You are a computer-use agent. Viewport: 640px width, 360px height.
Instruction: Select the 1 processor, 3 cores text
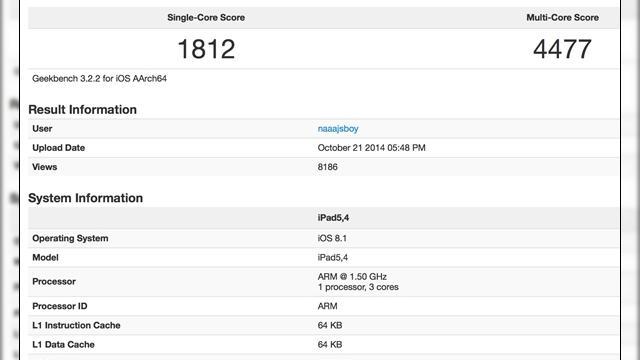click(358, 287)
